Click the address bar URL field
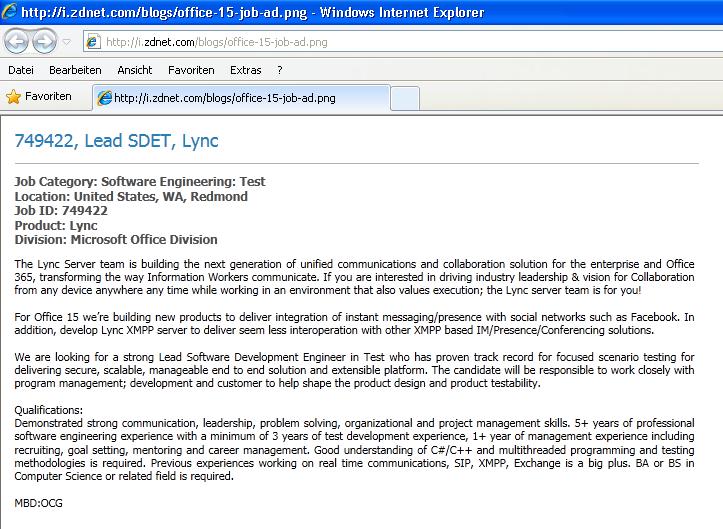Image resolution: width=723 pixels, height=529 pixels. [x=403, y=42]
